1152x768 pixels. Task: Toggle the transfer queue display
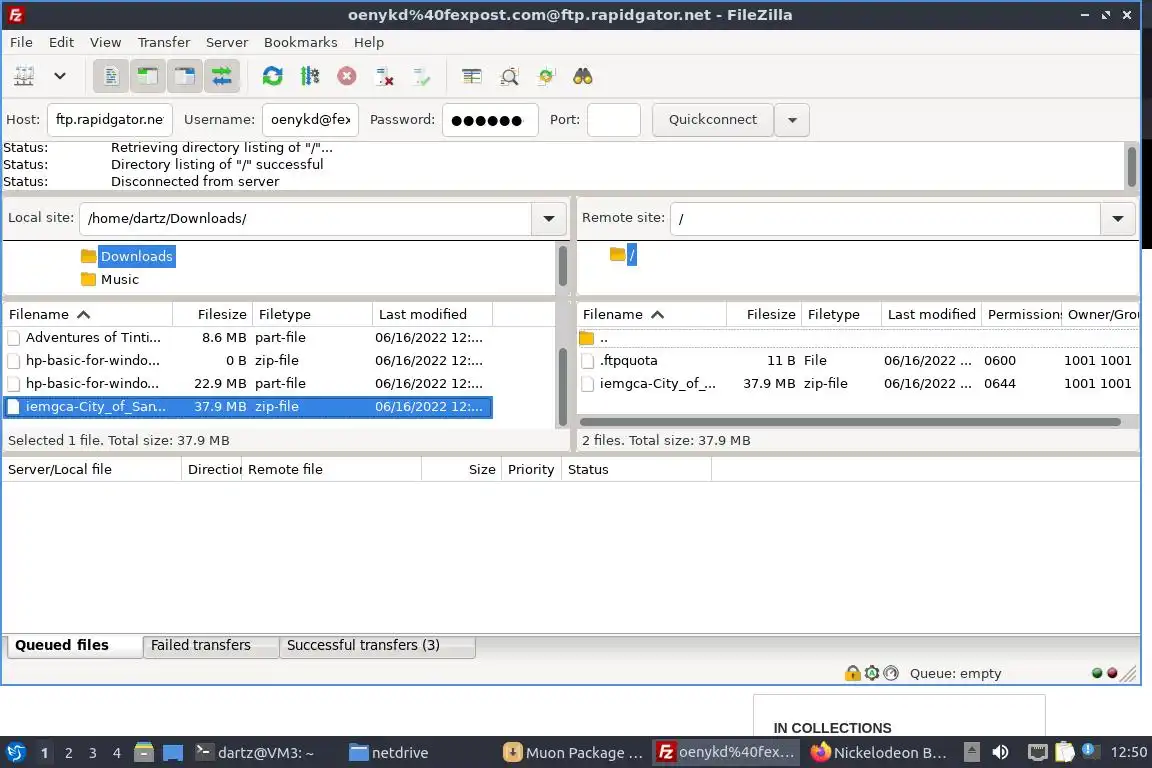tap(221, 76)
